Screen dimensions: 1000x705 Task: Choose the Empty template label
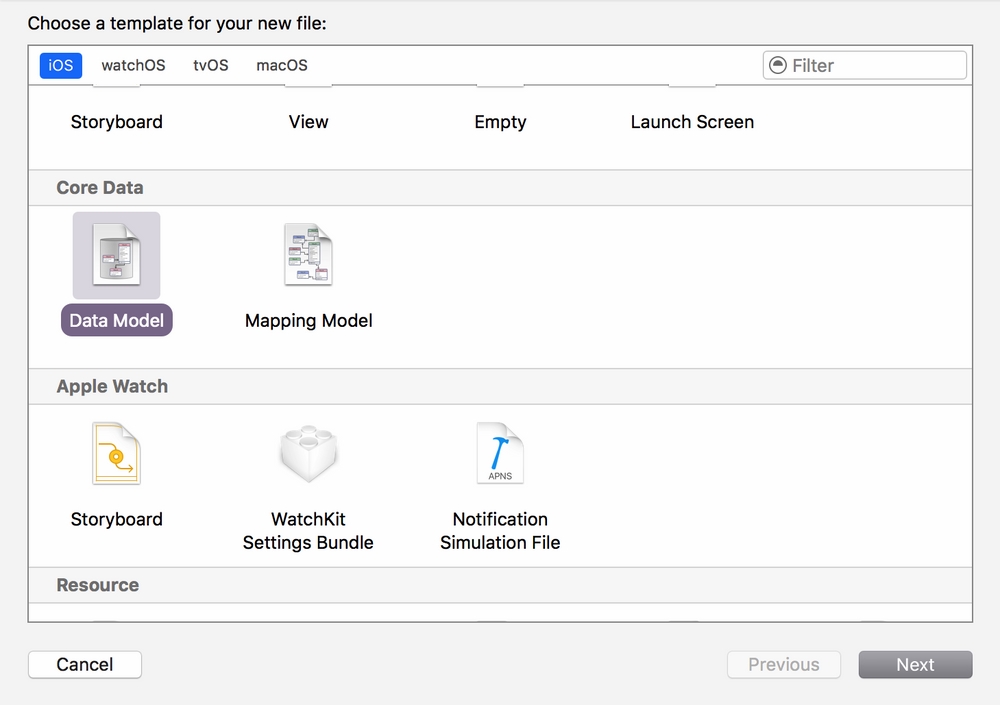coord(500,122)
